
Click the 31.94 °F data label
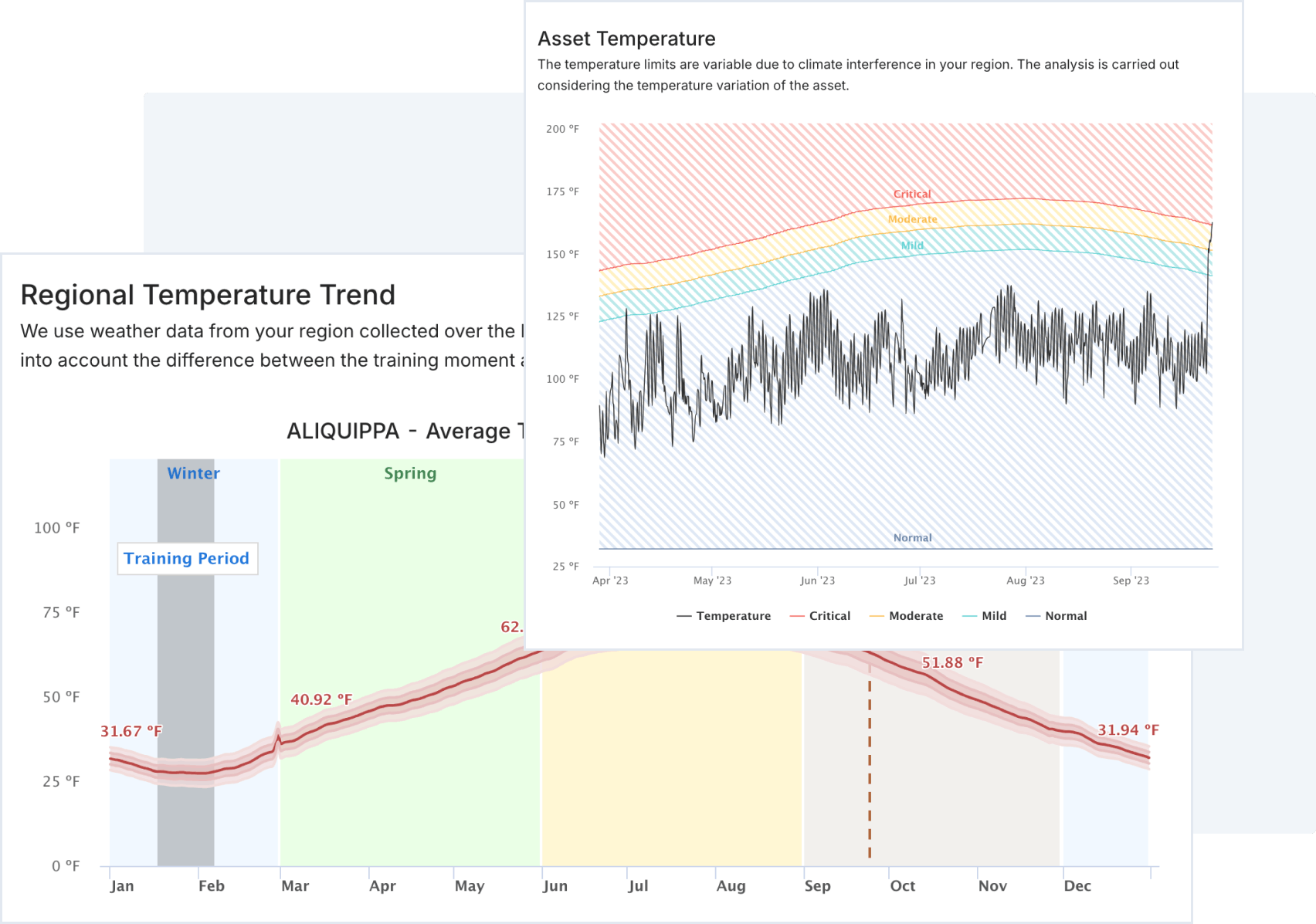pos(1128,729)
